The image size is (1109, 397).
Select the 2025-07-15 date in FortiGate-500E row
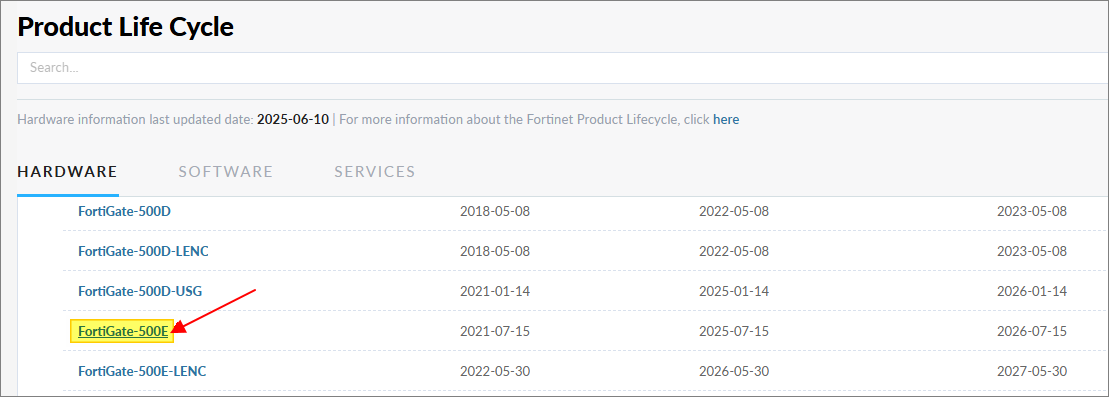(x=733, y=331)
